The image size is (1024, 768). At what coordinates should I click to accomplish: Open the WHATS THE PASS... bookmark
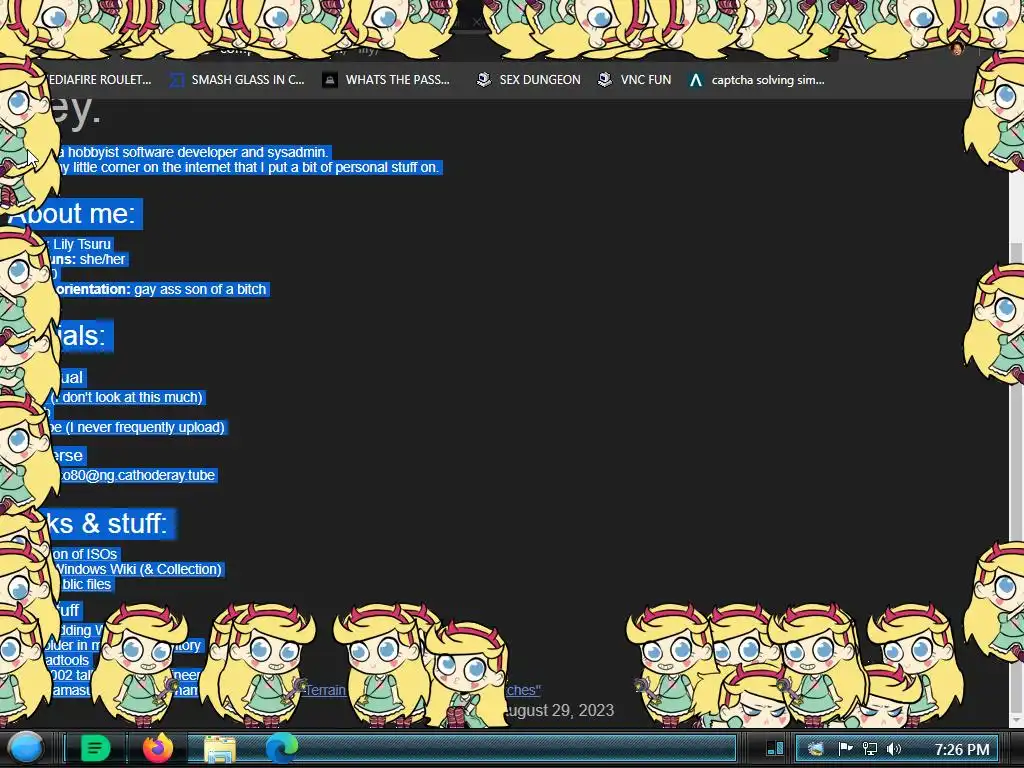[x=387, y=80]
